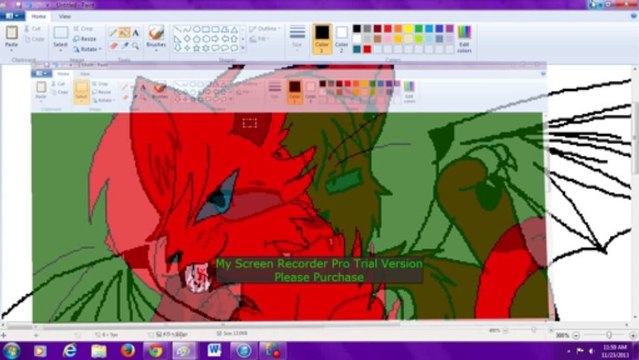Expand the Shapes gallery list

243,48
